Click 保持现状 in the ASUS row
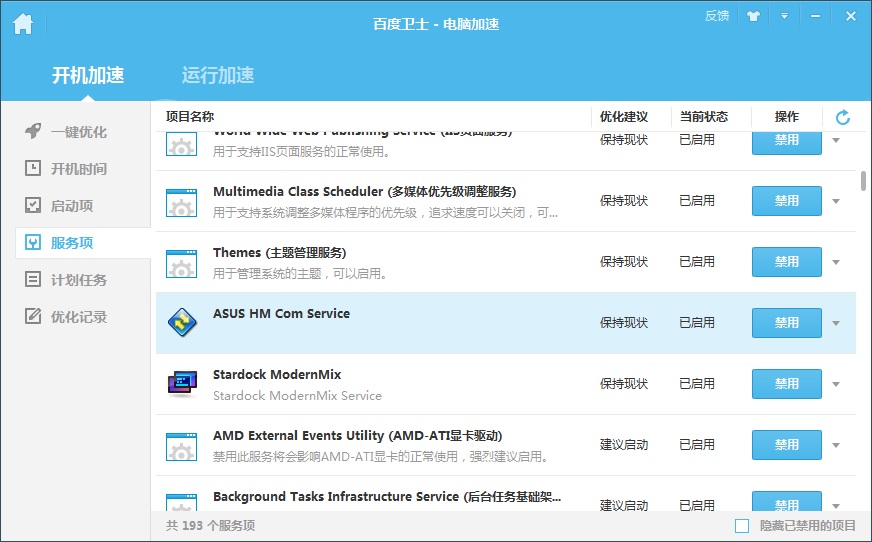 point(623,323)
